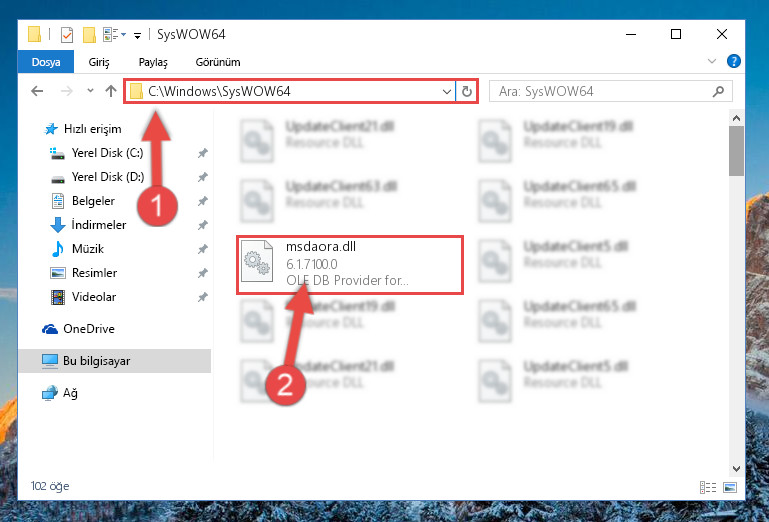Open the recent locations dropdown
This screenshot has width=769, height=522.
pos(90,91)
